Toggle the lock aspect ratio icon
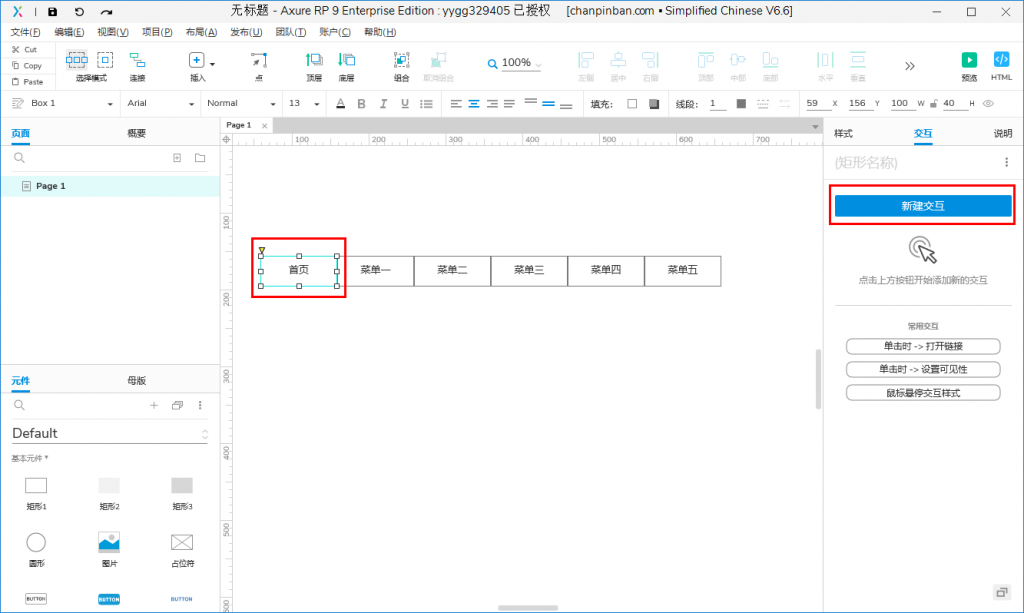The height and width of the screenshot is (613, 1024). 933,103
